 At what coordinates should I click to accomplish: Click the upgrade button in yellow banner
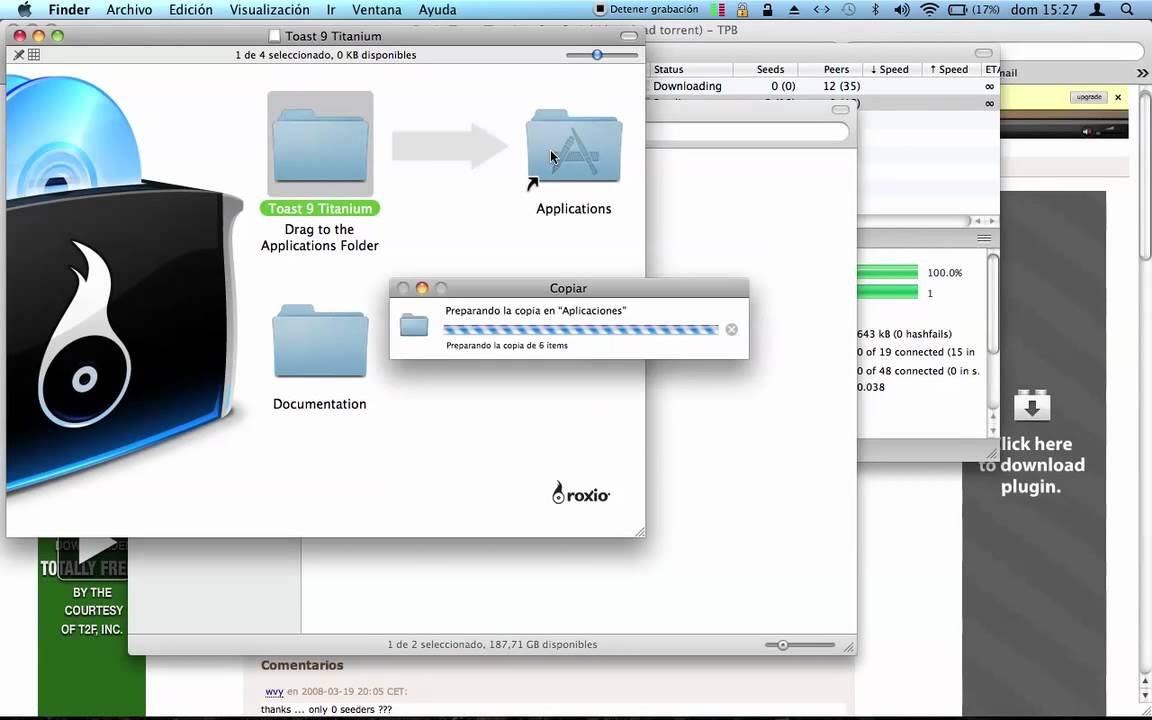pyautogui.click(x=1089, y=97)
